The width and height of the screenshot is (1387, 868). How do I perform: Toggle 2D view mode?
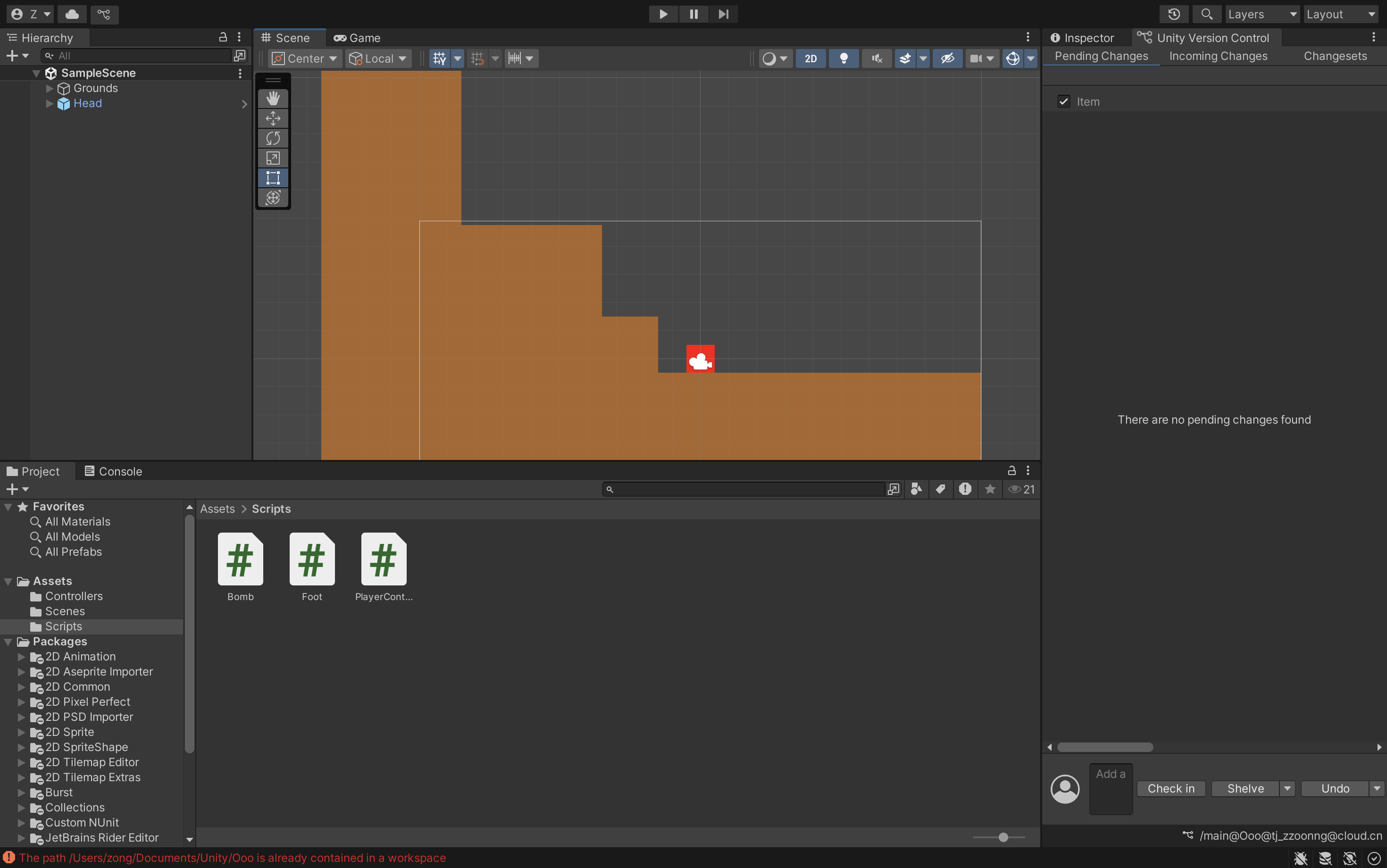point(810,58)
